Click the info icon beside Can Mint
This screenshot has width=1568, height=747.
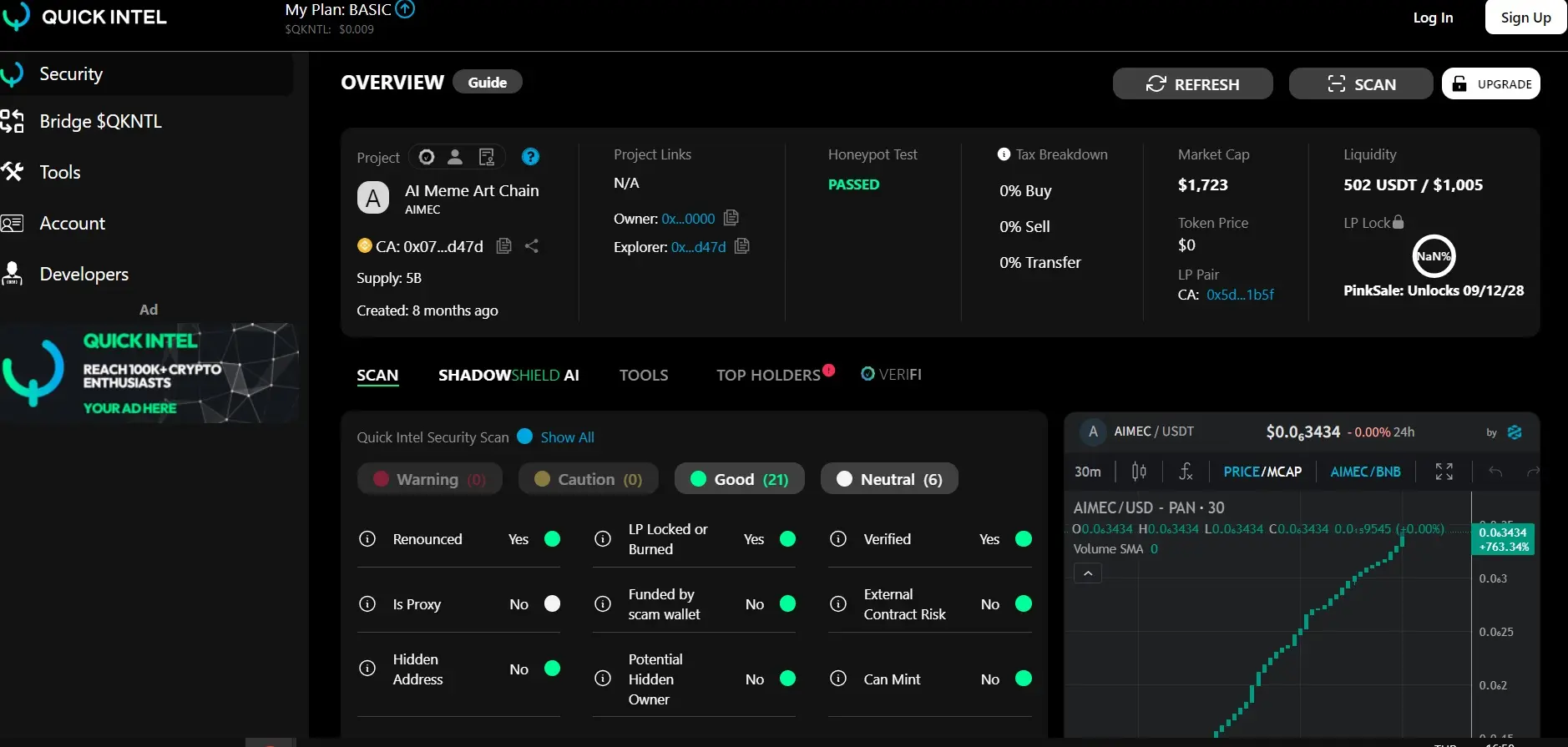[838, 679]
